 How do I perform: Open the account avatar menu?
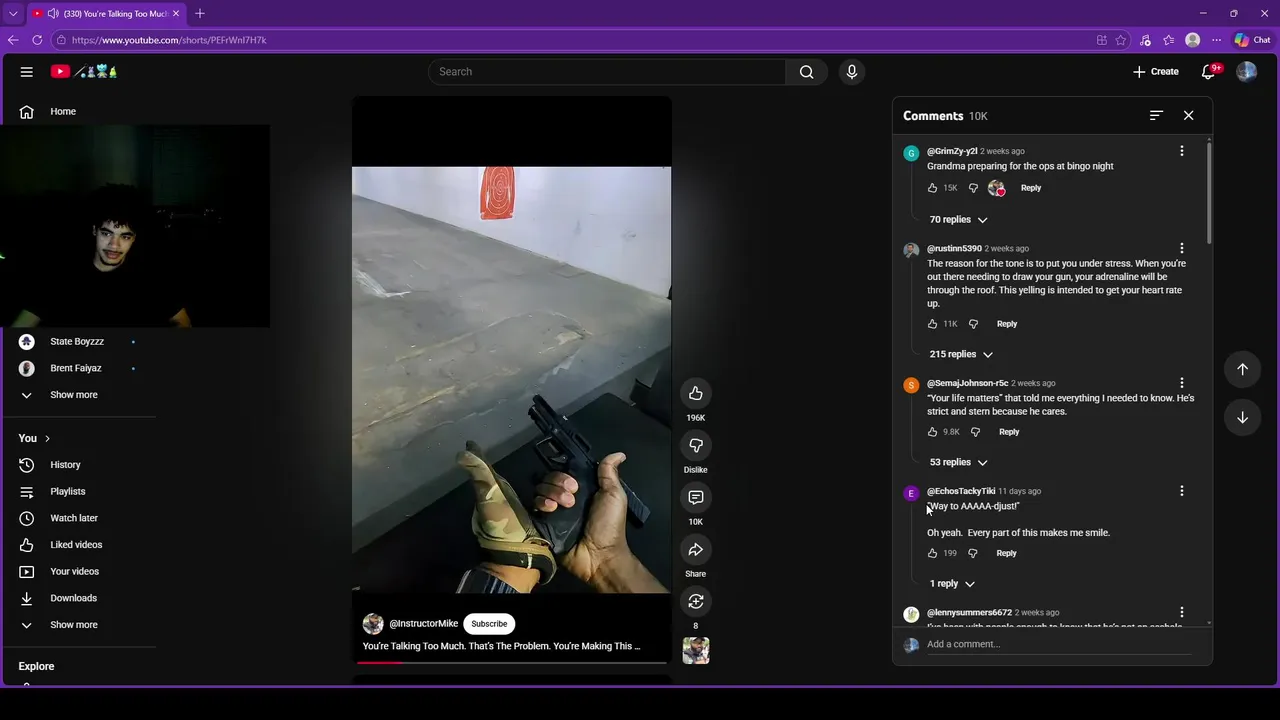[x=1246, y=72]
